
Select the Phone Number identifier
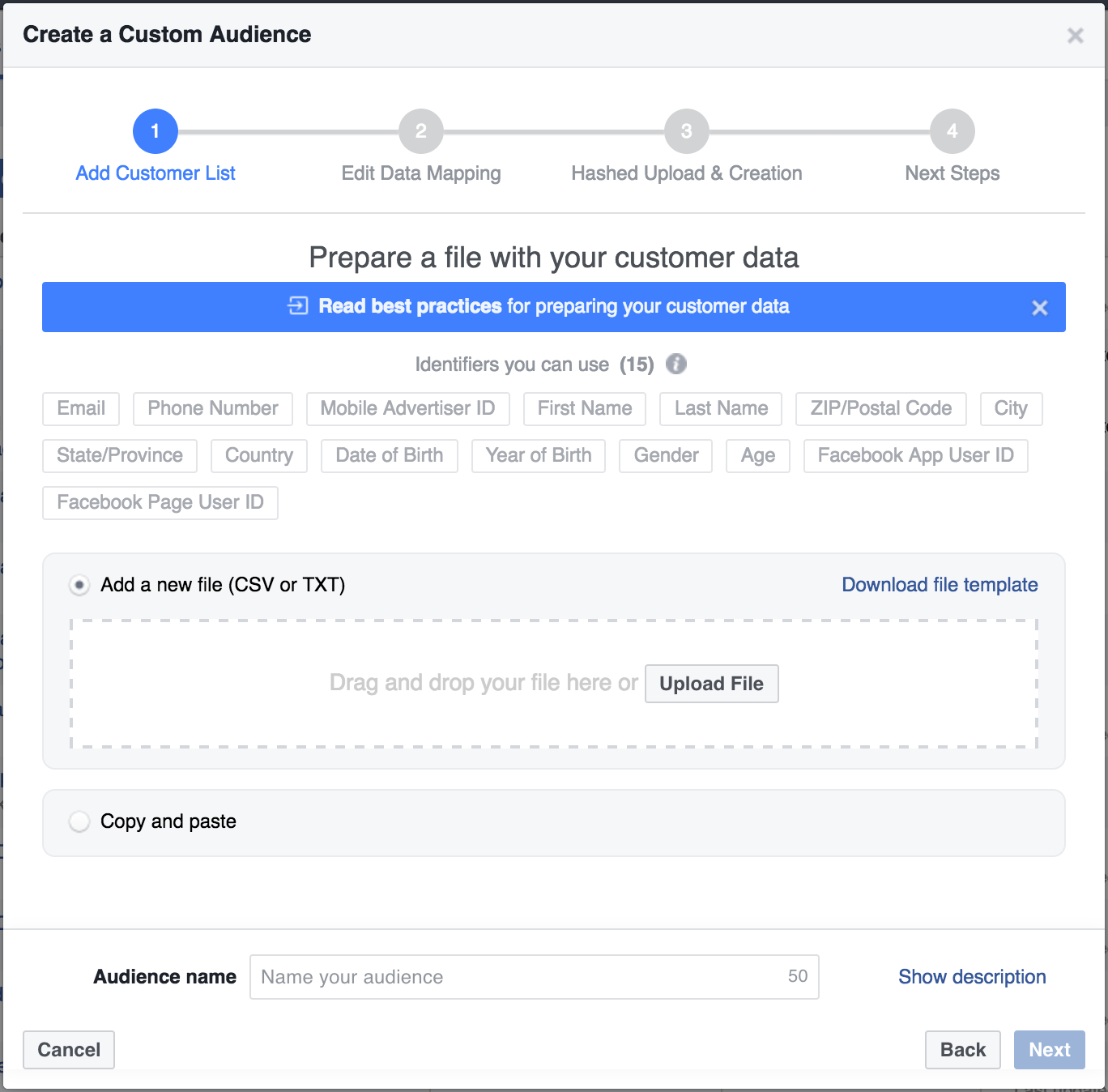tap(212, 408)
